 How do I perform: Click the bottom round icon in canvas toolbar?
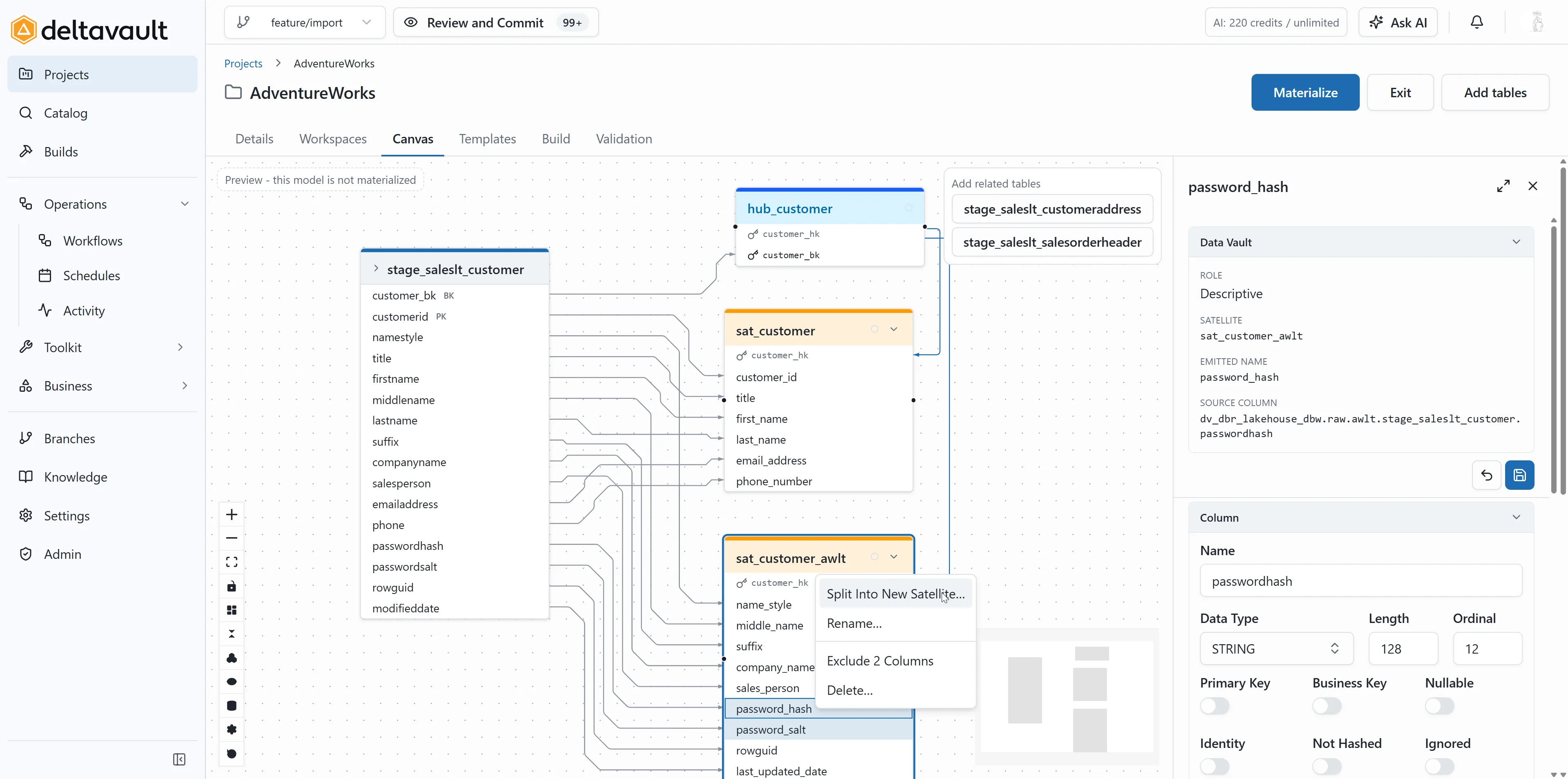point(231,753)
